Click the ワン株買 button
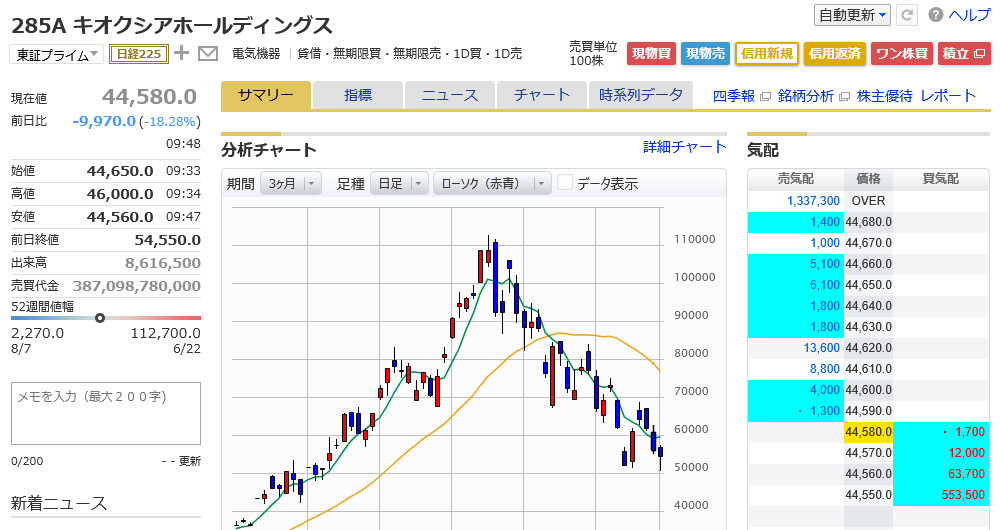The width and height of the screenshot is (1000, 530). click(x=902, y=54)
